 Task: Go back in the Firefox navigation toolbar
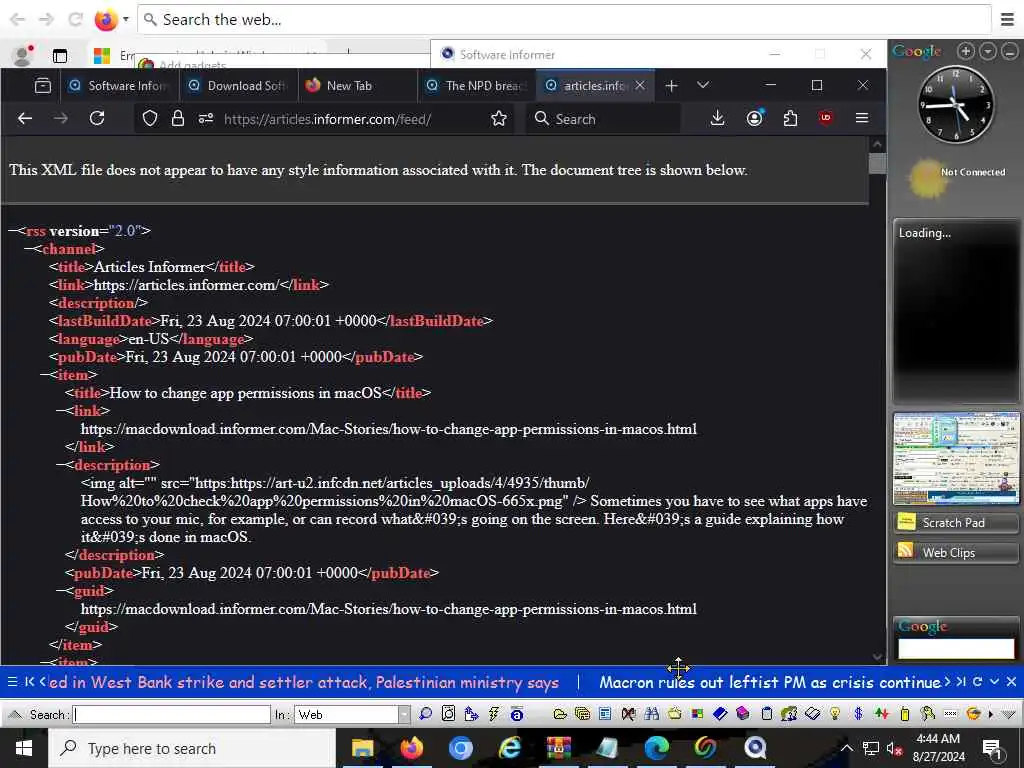pos(25,118)
